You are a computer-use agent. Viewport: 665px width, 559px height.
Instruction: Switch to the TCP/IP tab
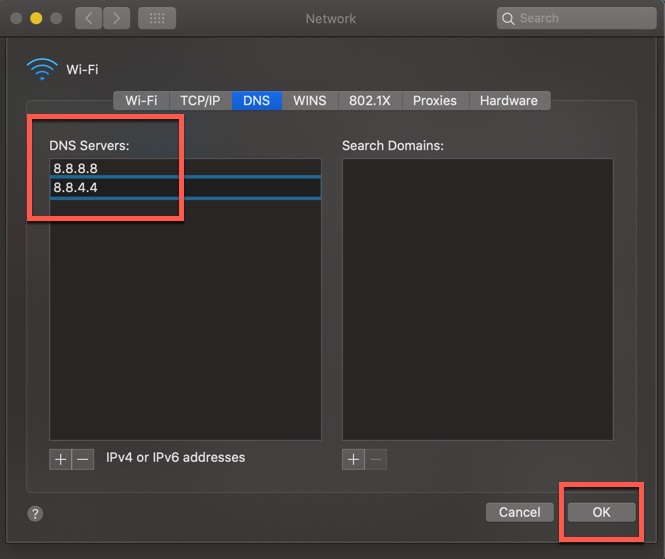200,101
